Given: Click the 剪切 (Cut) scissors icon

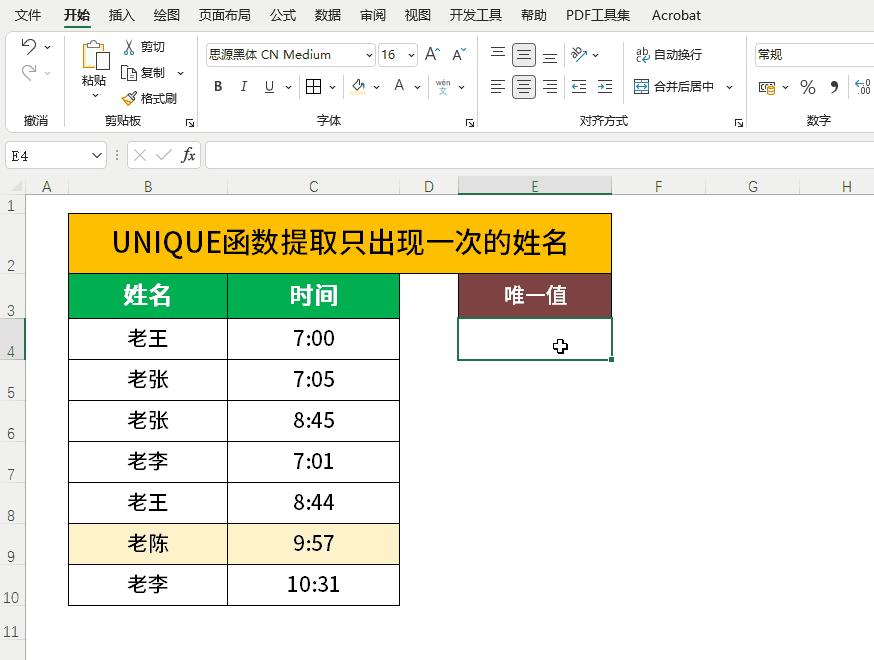Looking at the screenshot, I should (129, 46).
